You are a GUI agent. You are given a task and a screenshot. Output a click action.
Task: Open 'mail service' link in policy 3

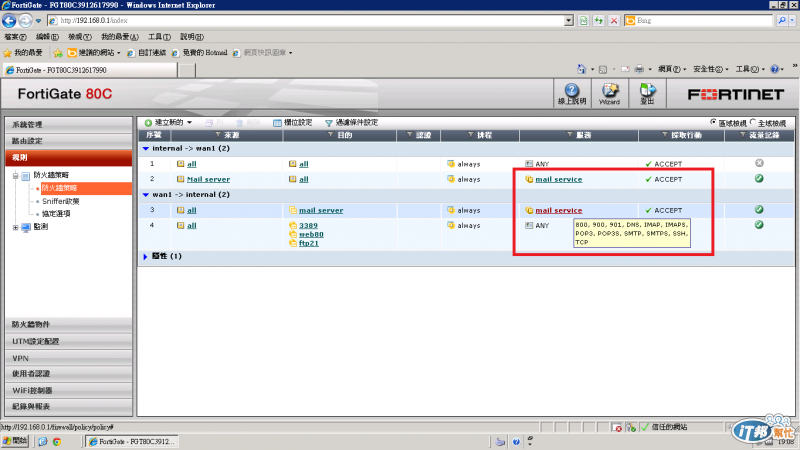[559, 210]
